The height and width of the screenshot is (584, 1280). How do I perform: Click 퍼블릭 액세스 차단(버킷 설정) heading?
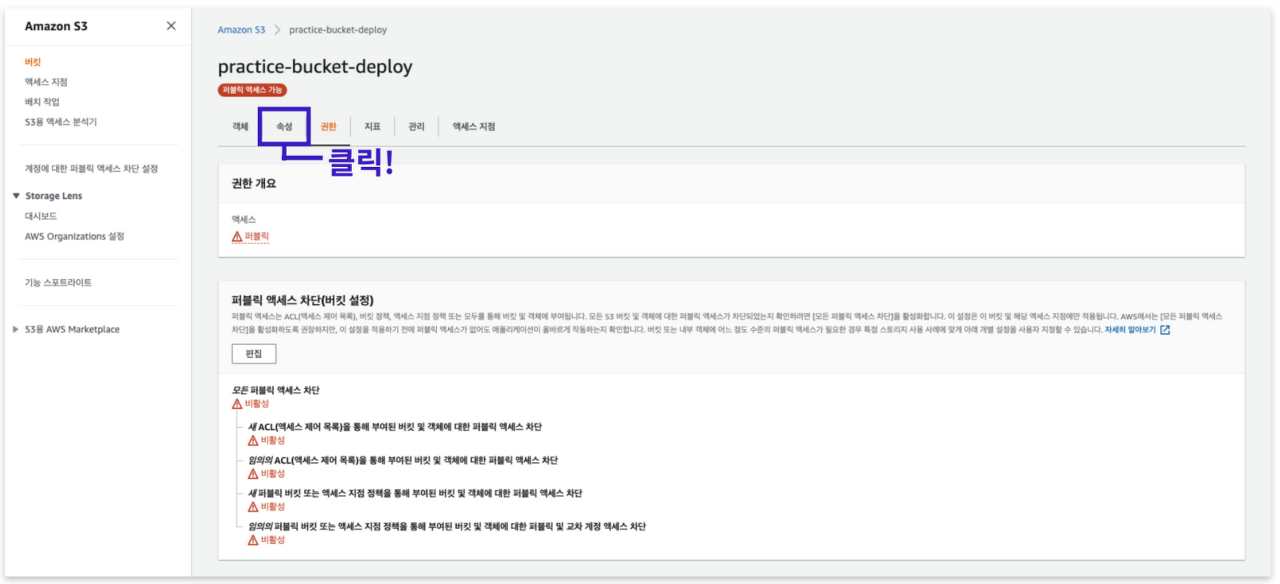302,299
